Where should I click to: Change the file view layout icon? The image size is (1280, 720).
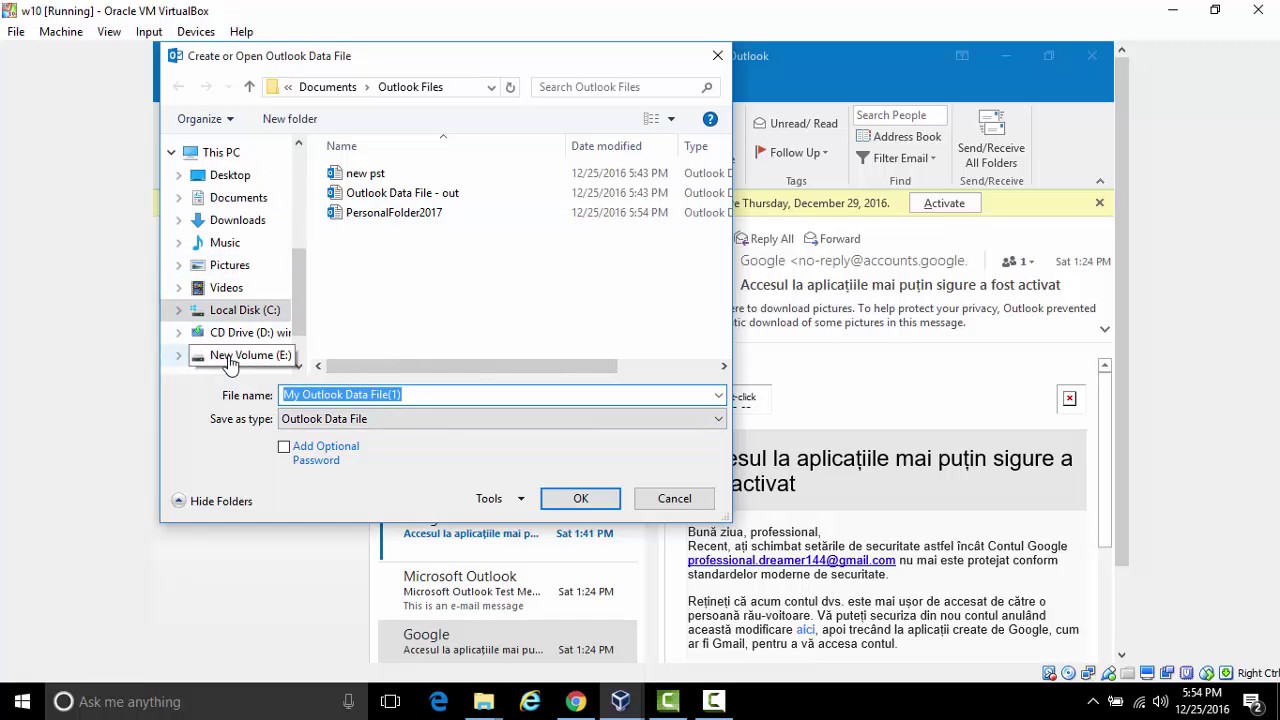point(651,119)
